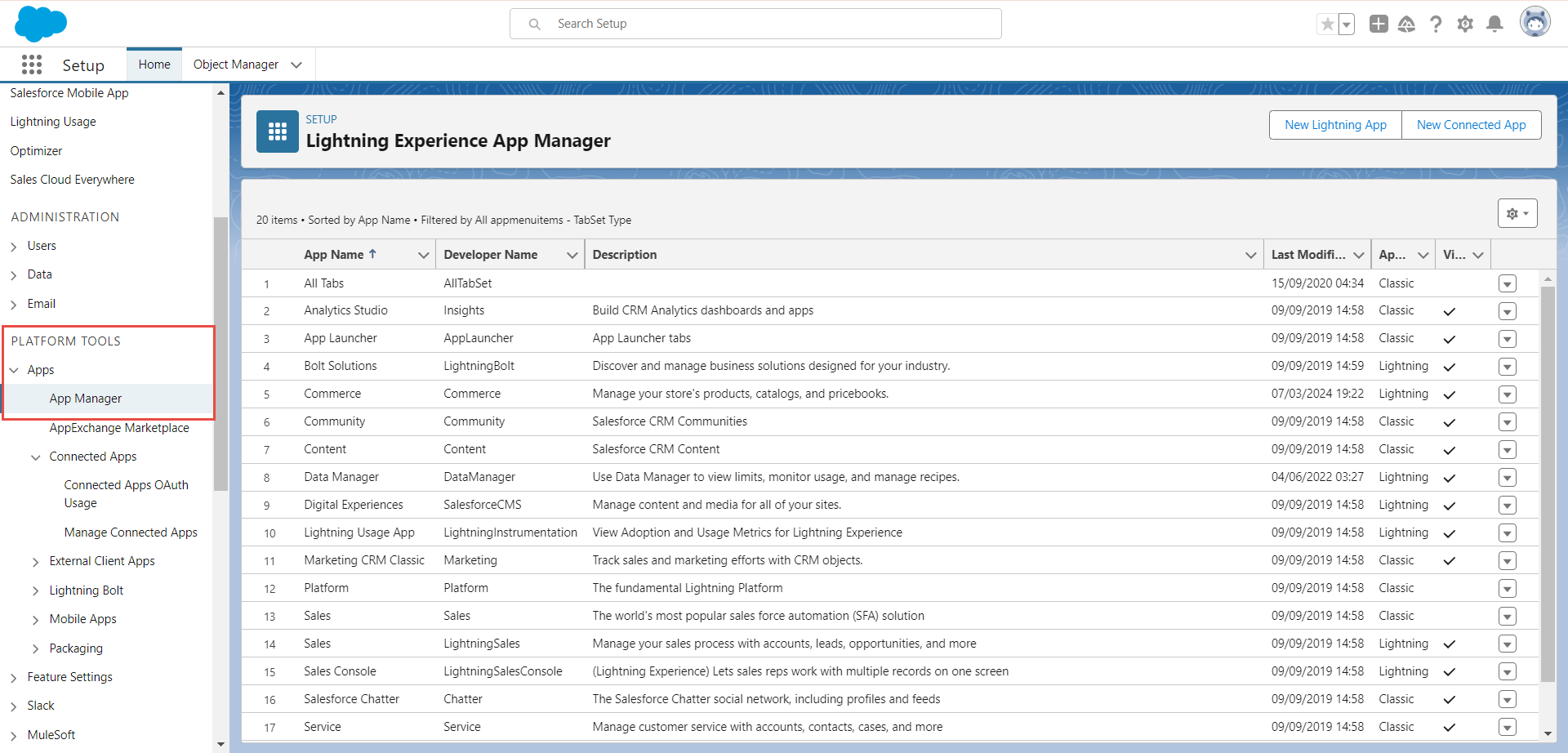Expand the Email tree node
Viewport: 1568px width, 753px height.
14,305
